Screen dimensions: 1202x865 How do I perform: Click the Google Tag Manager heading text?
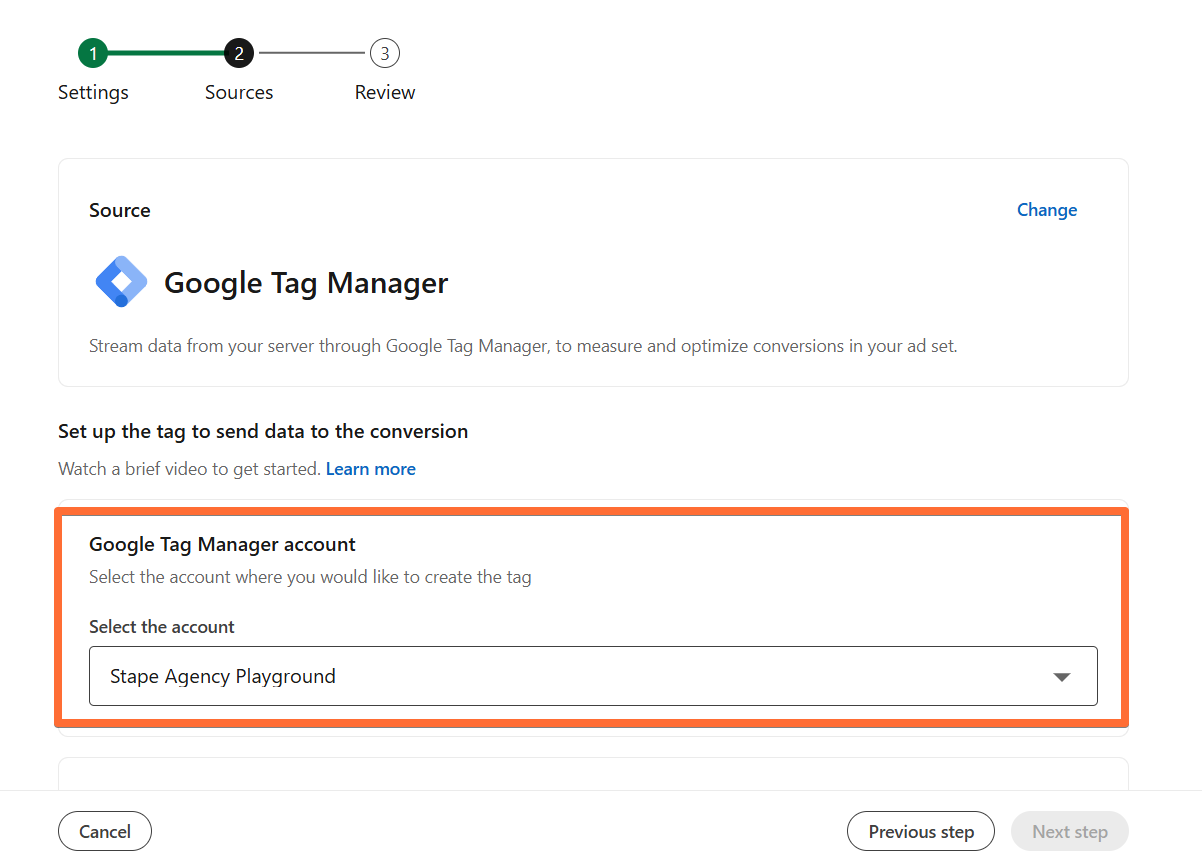click(306, 283)
